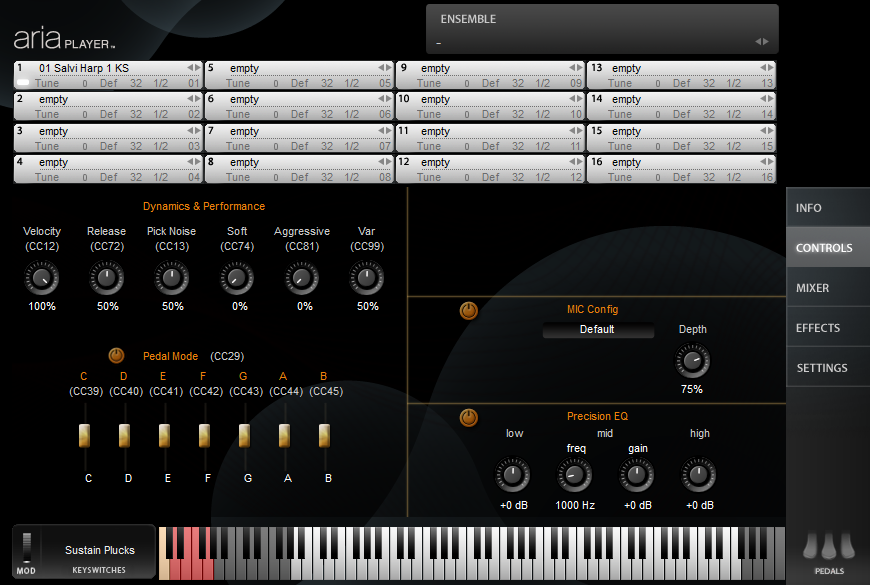Click the MOD wheel slider
The height and width of the screenshot is (585, 870).
[x=26, y=547]
